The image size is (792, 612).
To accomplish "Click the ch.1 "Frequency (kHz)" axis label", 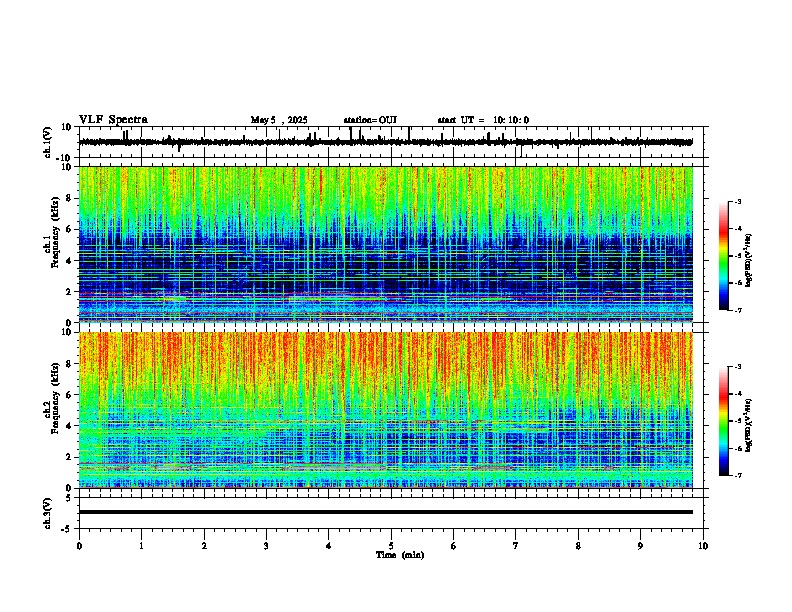I will click(x=55, y=232).
